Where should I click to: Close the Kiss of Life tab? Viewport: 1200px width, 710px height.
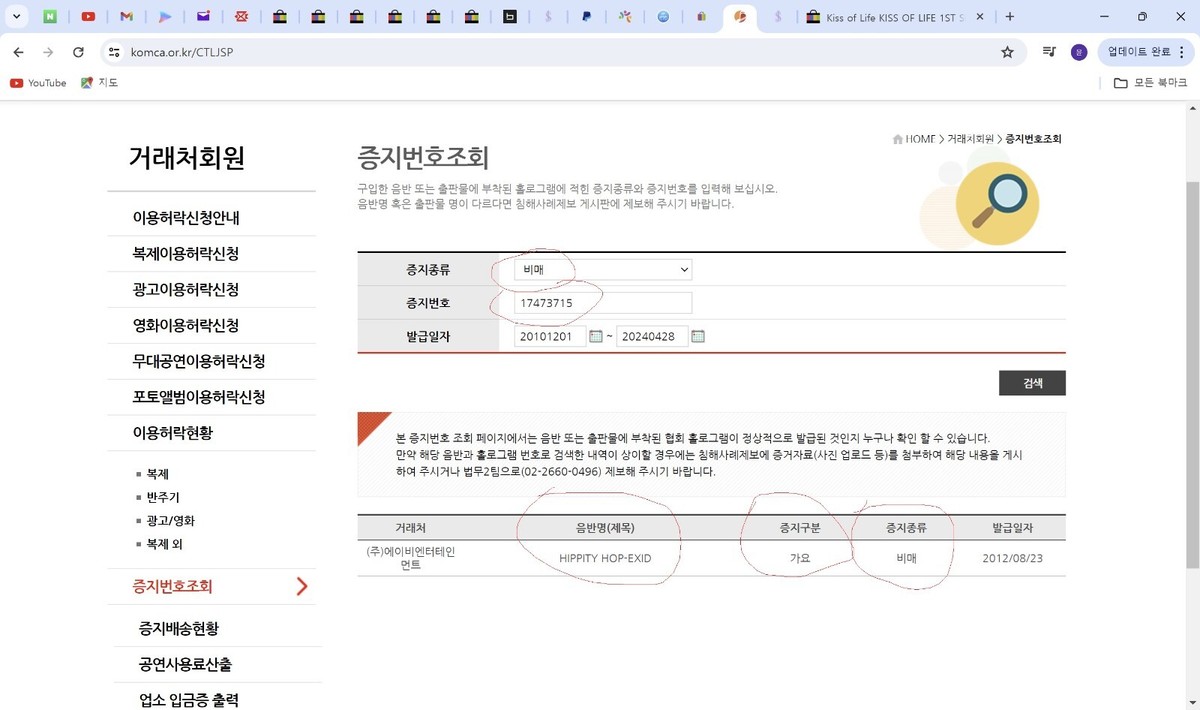980,17
